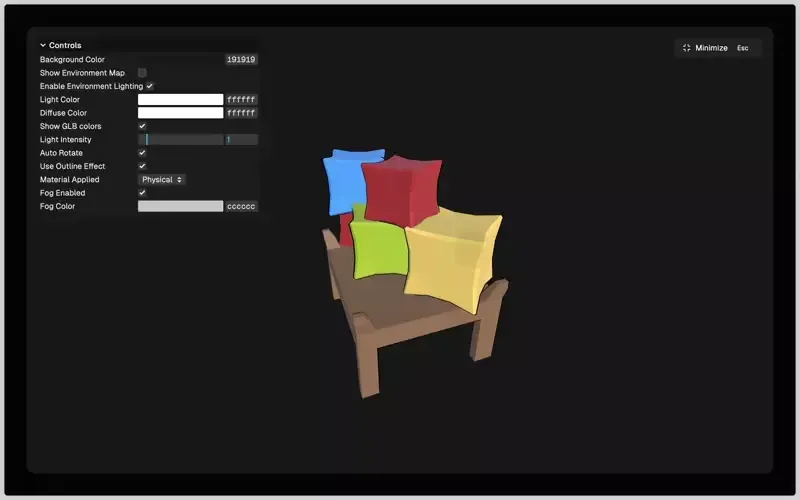Disable the Fog Enabled checkbox

[142, 193]
